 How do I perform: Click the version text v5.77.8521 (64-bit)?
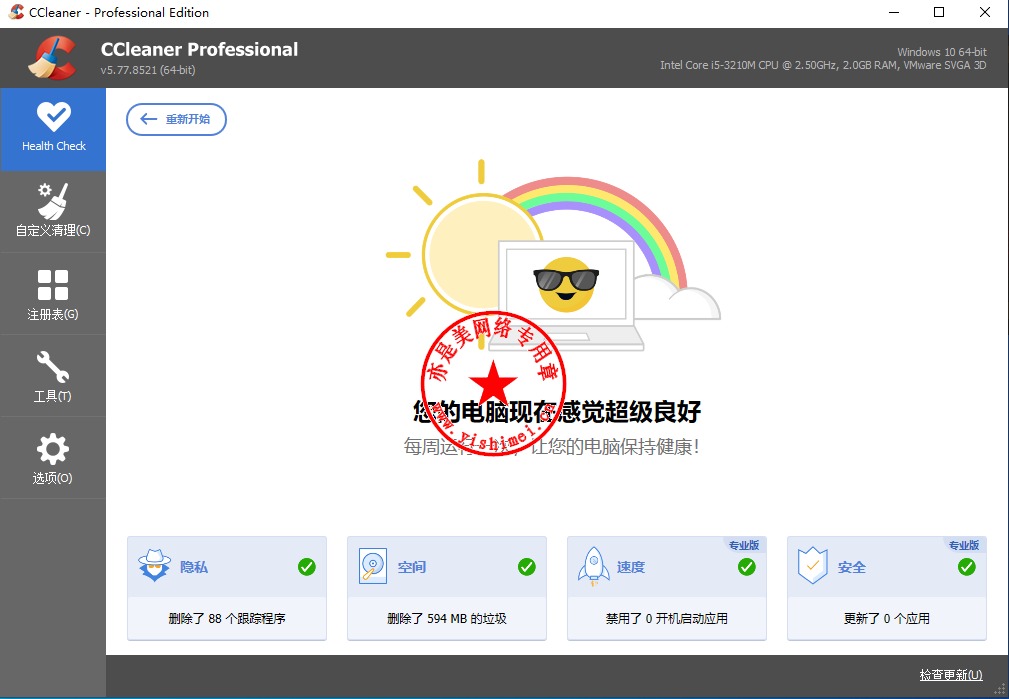click(148, 70)
